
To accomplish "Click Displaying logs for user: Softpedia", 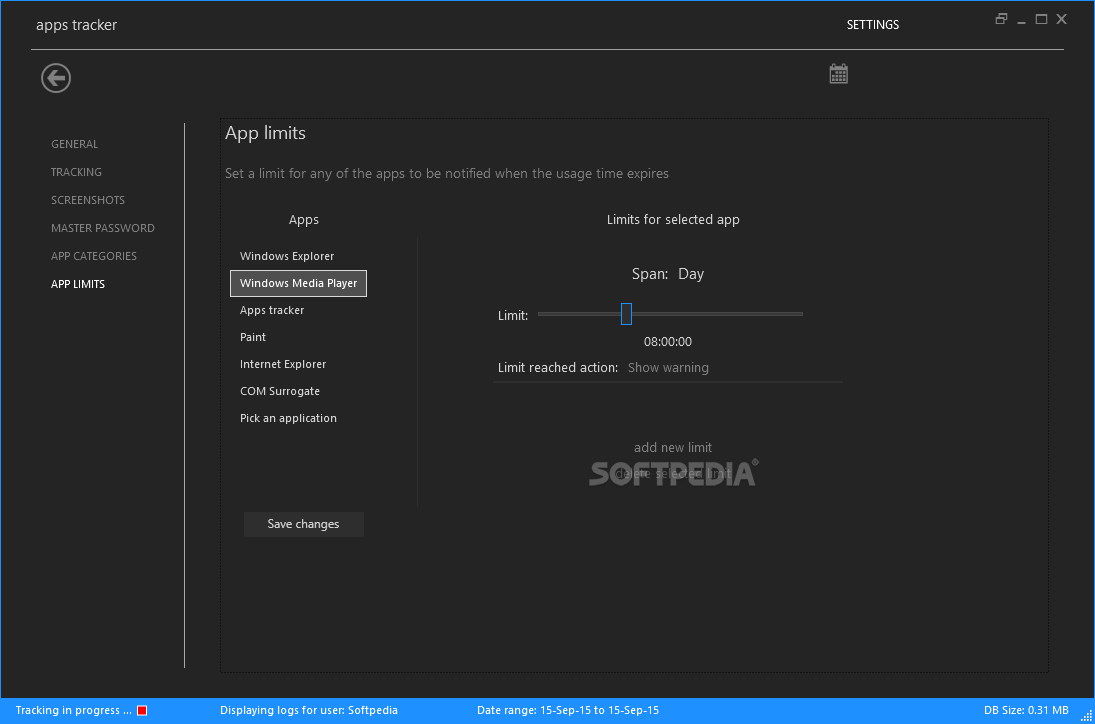I will tap(309, 710).
